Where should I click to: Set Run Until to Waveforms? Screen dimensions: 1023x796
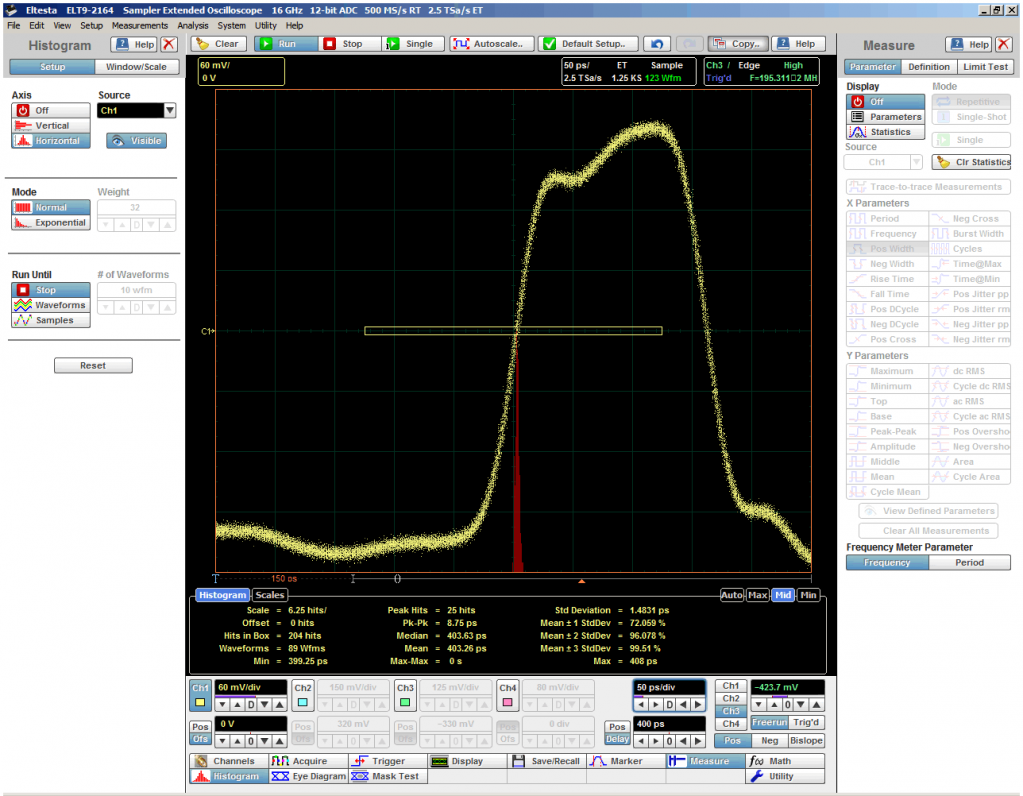coord(51,305)
